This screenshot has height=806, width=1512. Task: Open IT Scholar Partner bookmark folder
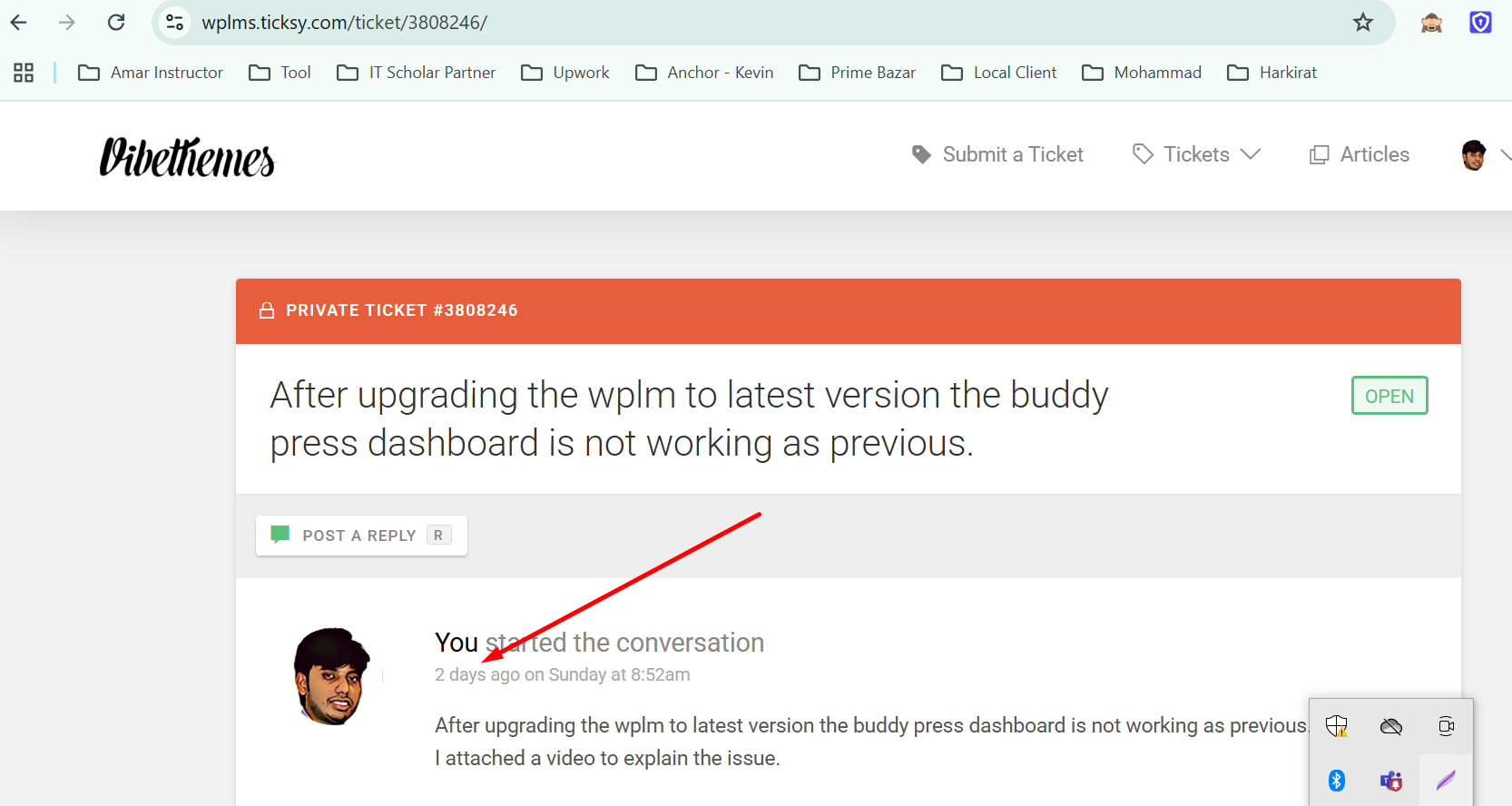click(416, 73)
